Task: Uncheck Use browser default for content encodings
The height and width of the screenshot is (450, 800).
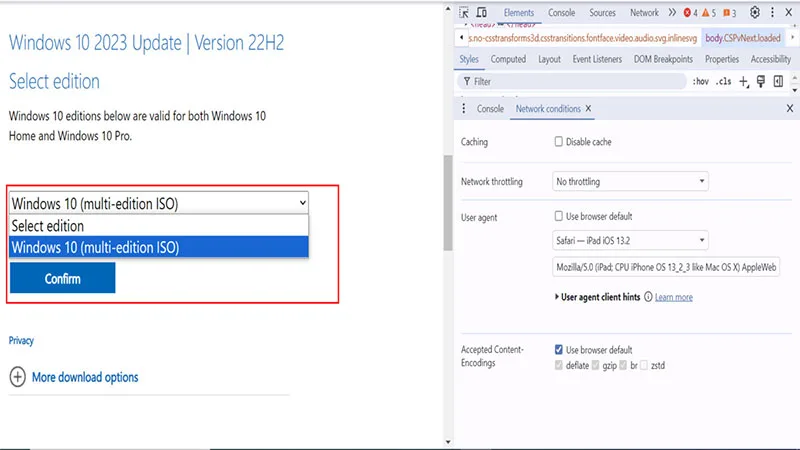Action: coord(559,349)
